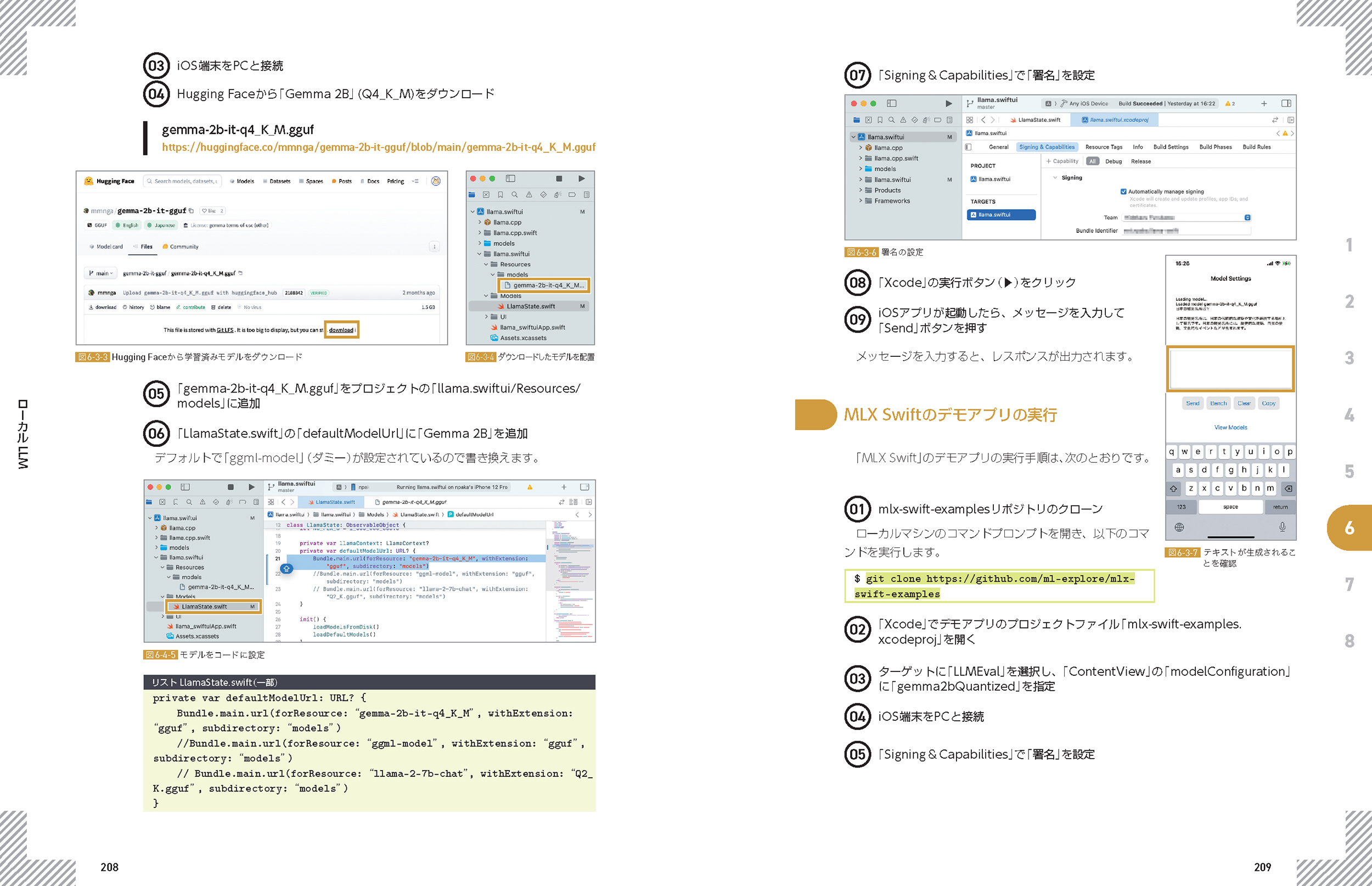This screenshot has height=886, width=1372.
Task: Open the Team dropdown in Signing section
Action: [1247, 217]
